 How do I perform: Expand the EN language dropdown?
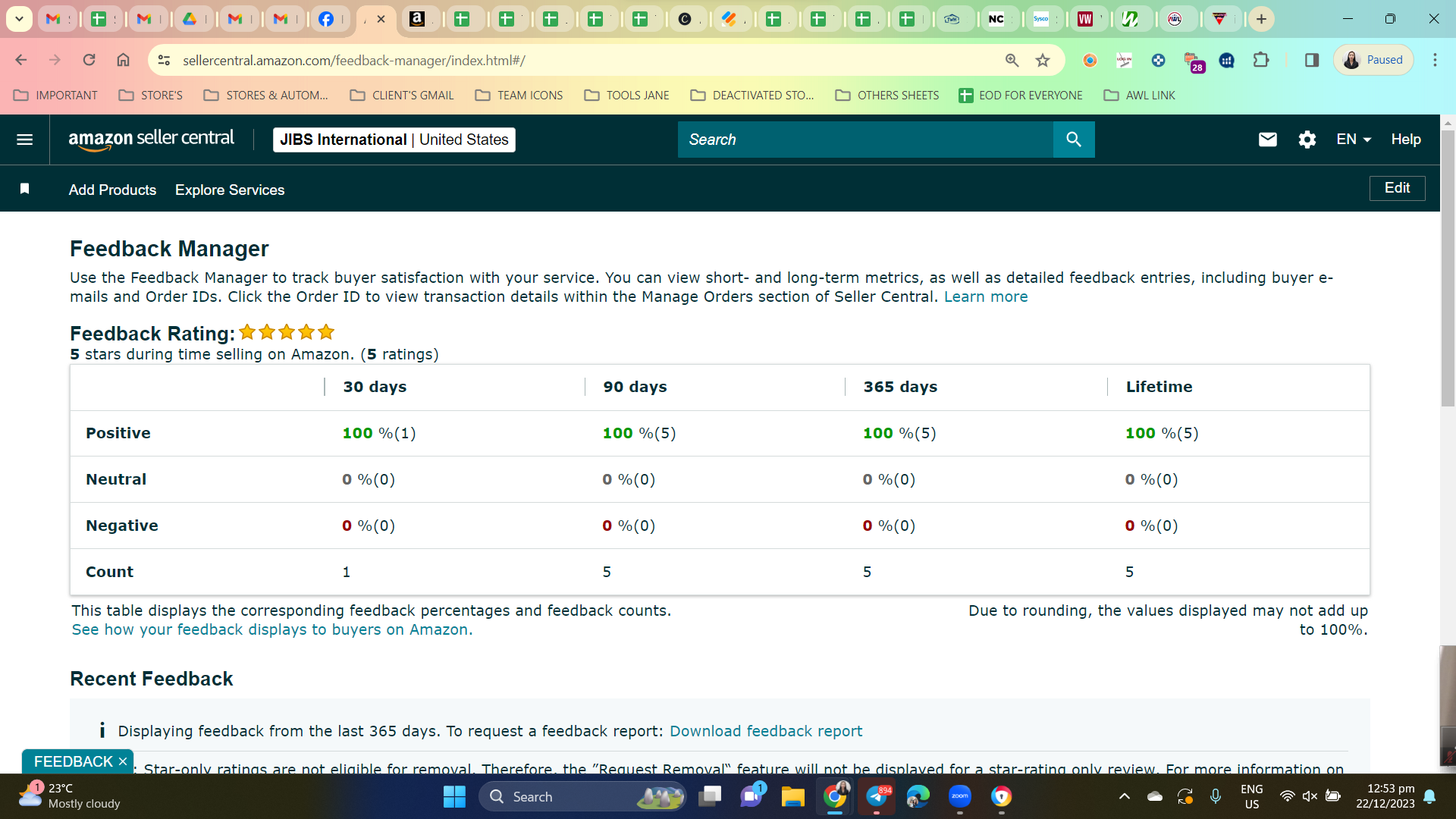[1354, 140]
